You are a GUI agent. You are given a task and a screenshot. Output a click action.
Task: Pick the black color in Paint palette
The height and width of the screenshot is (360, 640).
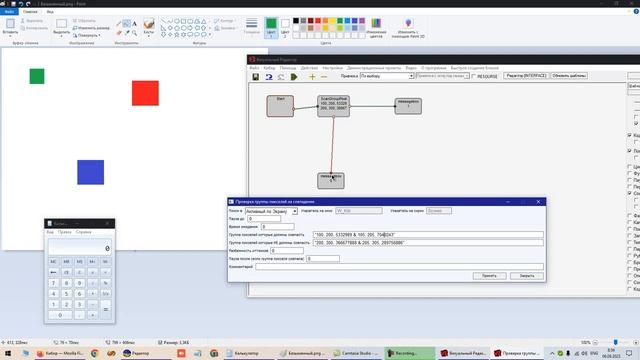pos(296,21)
